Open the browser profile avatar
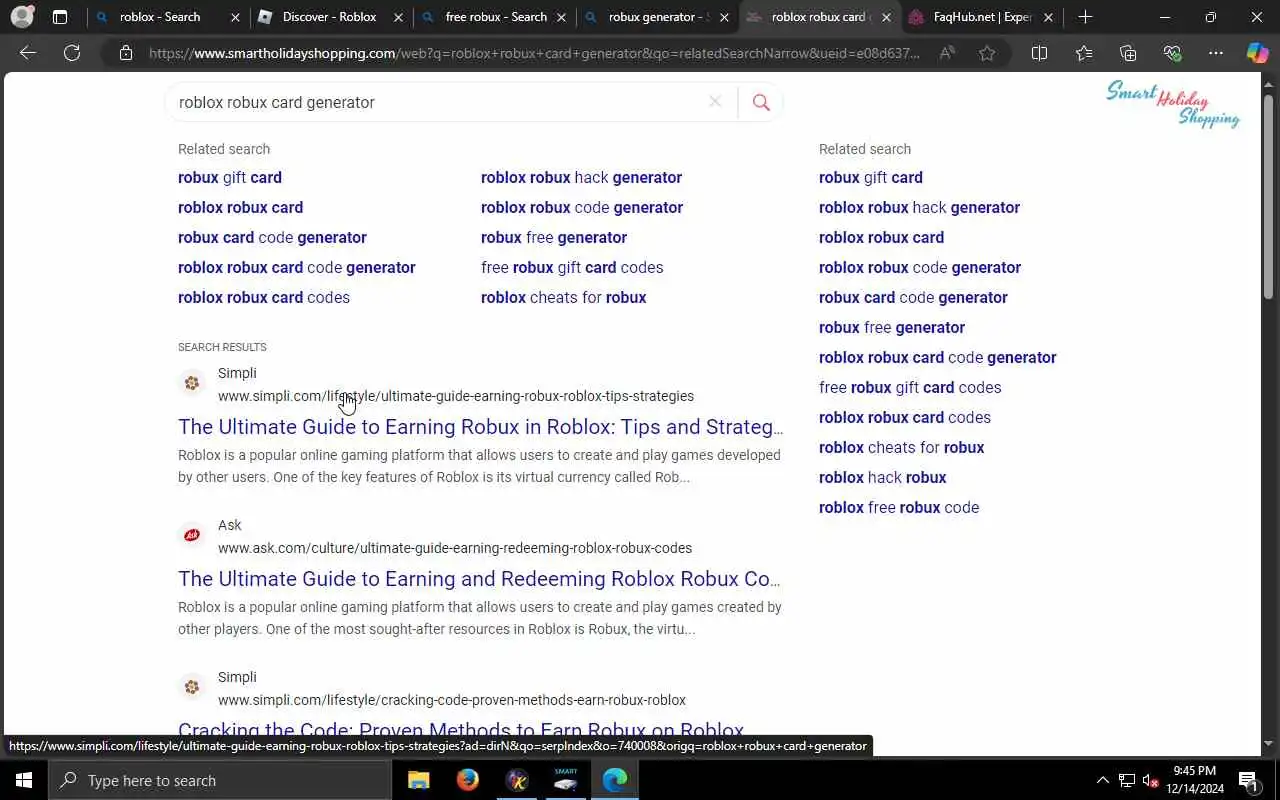1280x800 pixels. (x=22, y=17)
